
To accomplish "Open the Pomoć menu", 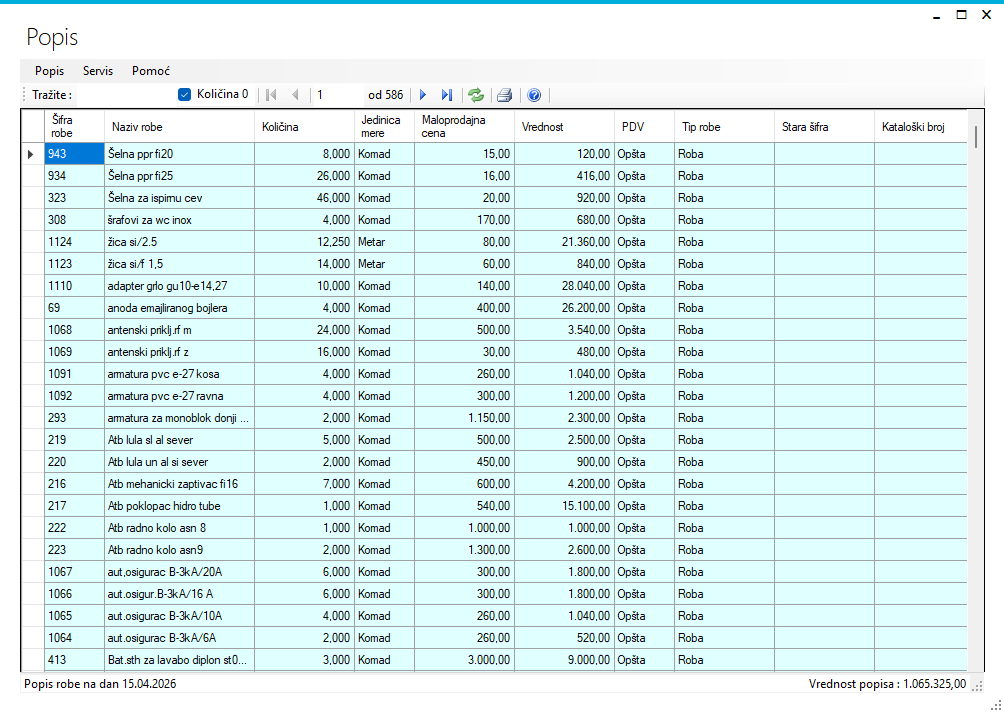I will point(151,71).
